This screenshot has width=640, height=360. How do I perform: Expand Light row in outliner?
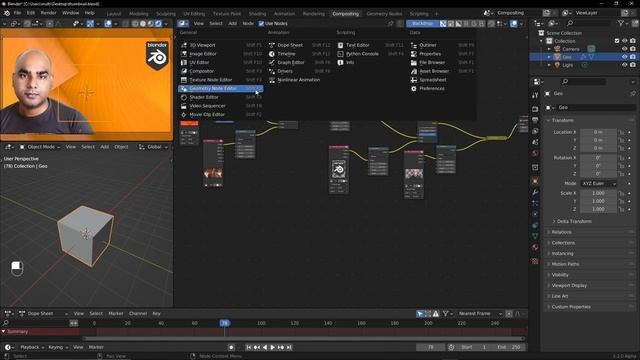(549, 65)
